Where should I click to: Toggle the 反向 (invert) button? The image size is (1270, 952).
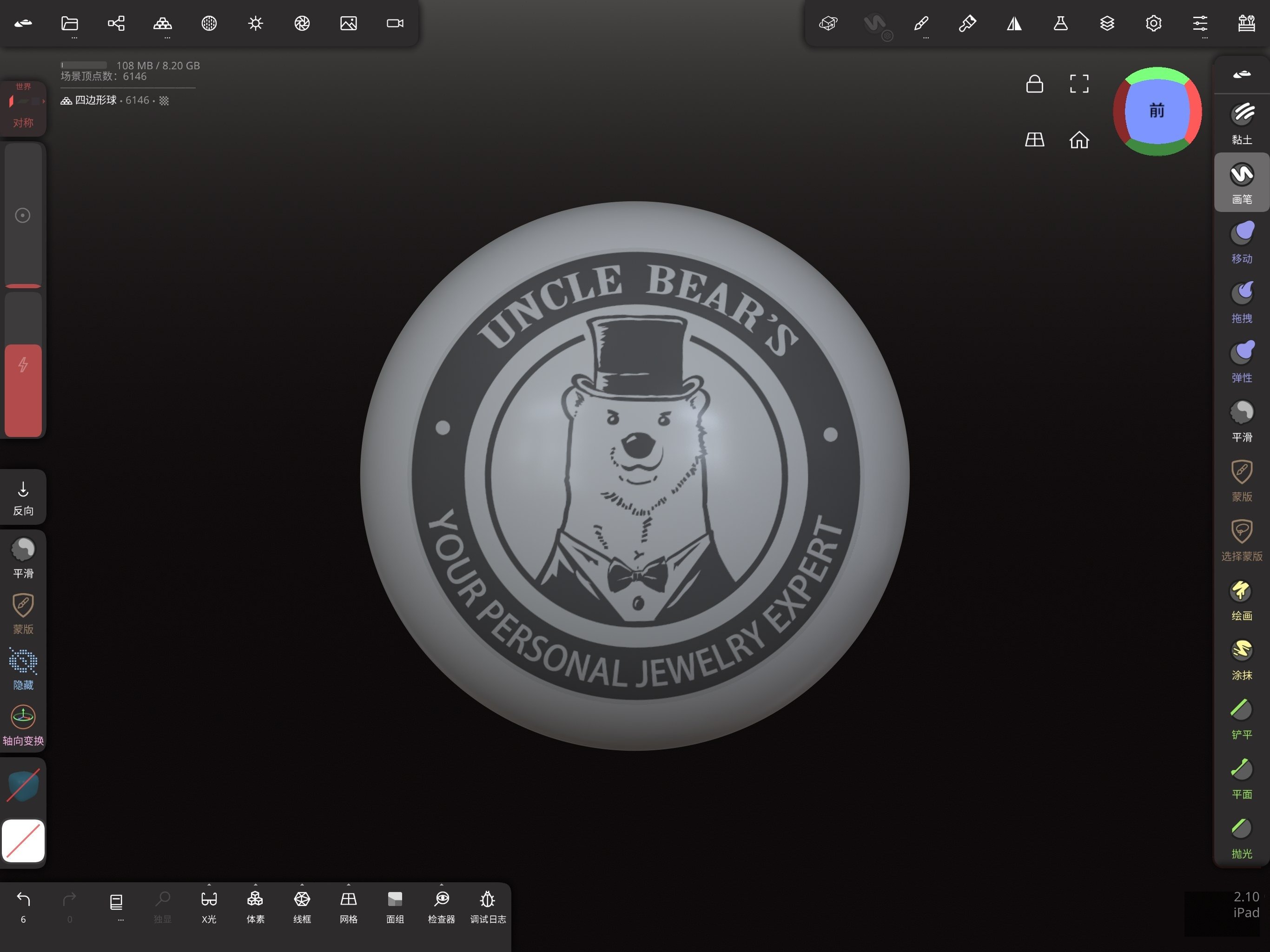(x=23, y=498)
